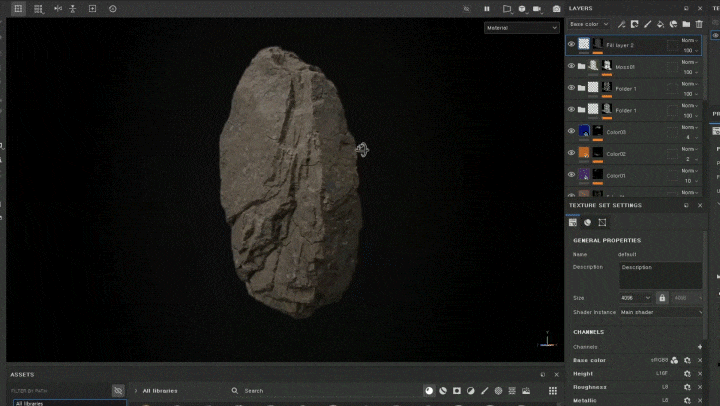Image resolution: width=720 pixels, height=406 pixels.
Task: Hide the Fill layer 2 layer
Action: (571, 44)
